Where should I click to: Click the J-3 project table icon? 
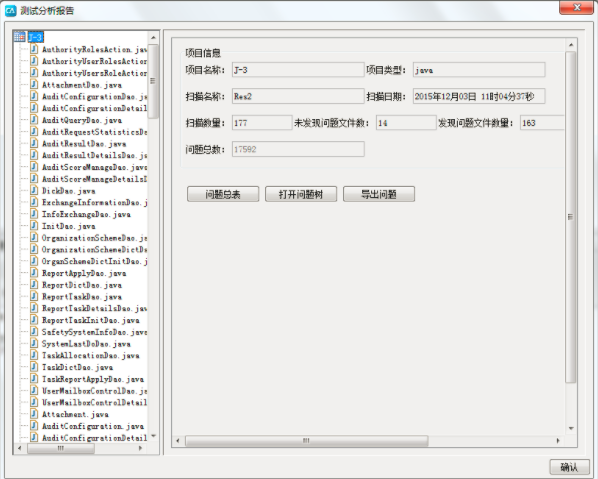[19, 37]
